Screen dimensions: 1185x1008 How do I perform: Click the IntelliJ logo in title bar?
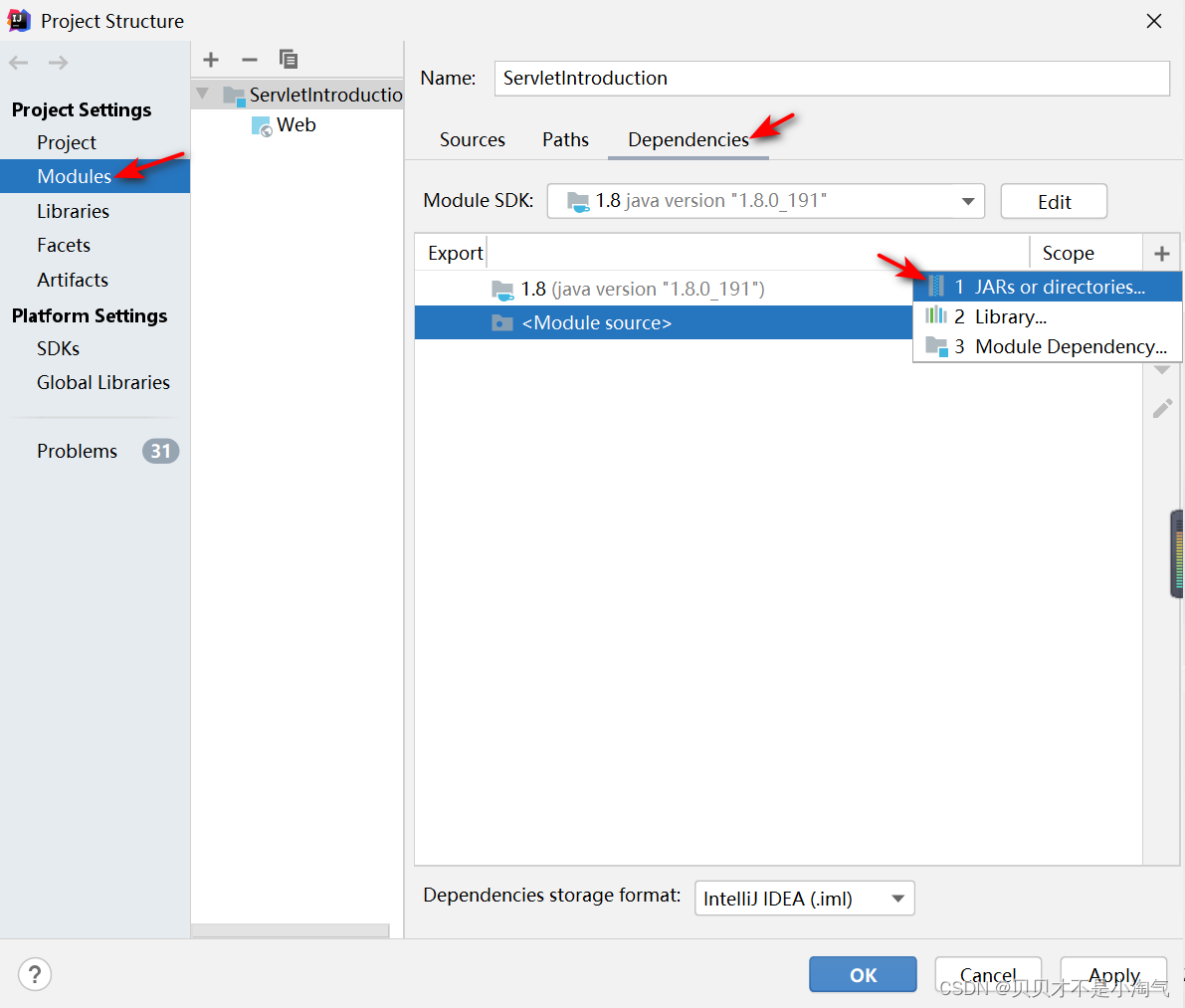pyautogui.click(x=19, y=21)
